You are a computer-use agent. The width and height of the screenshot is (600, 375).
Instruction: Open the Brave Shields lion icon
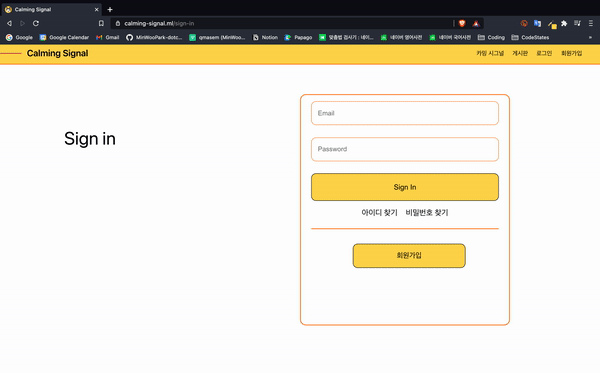click(462, 23)
